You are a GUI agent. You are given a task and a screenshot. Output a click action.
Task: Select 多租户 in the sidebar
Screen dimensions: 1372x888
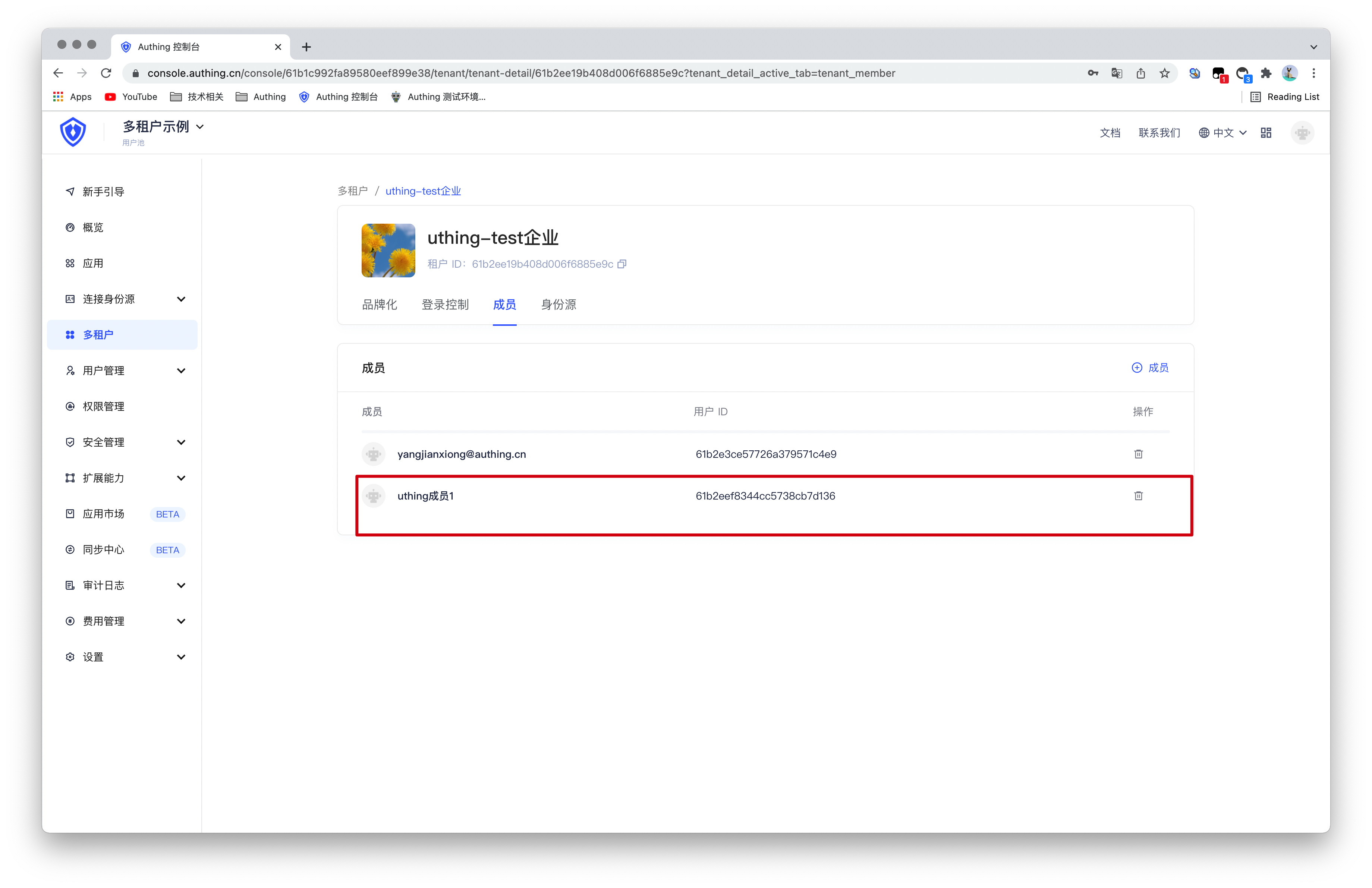pos(122,335)
